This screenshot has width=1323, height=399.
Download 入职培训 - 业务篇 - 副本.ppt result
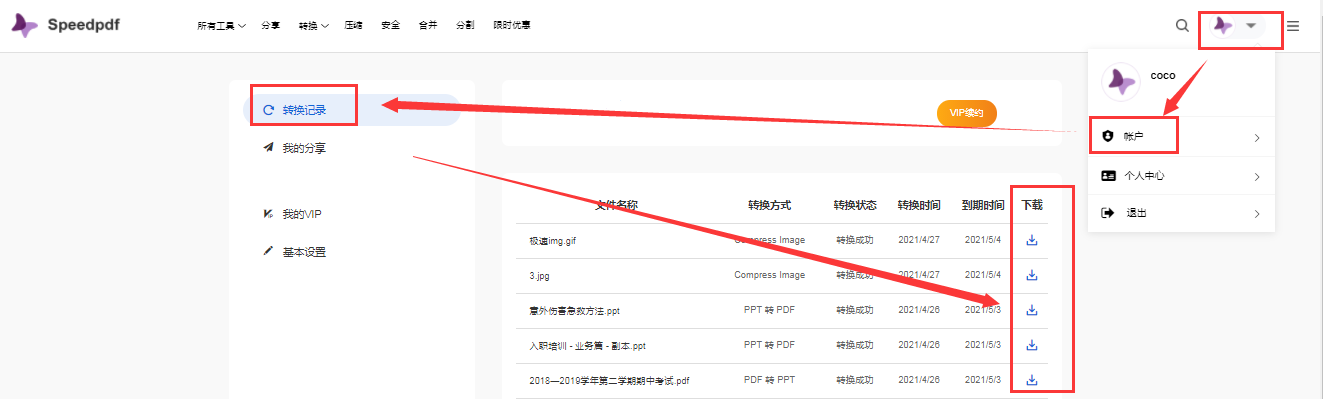tap(1032, 345)
